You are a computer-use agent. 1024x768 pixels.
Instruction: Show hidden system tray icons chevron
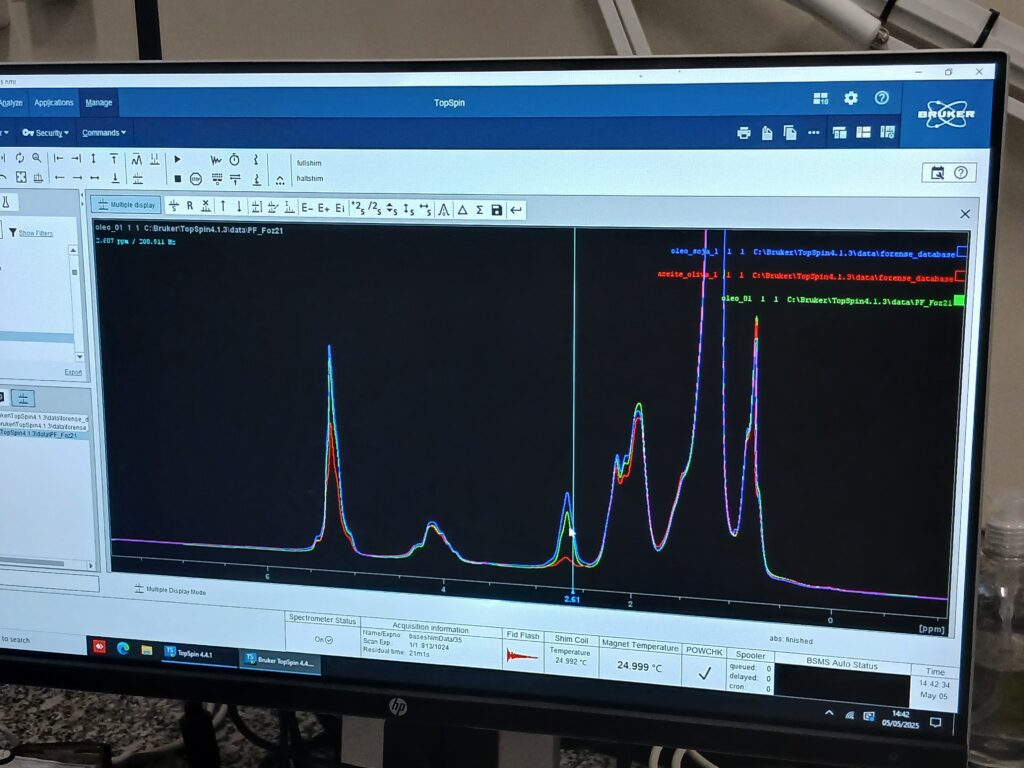pyautogui.click(x=829, y=713)
